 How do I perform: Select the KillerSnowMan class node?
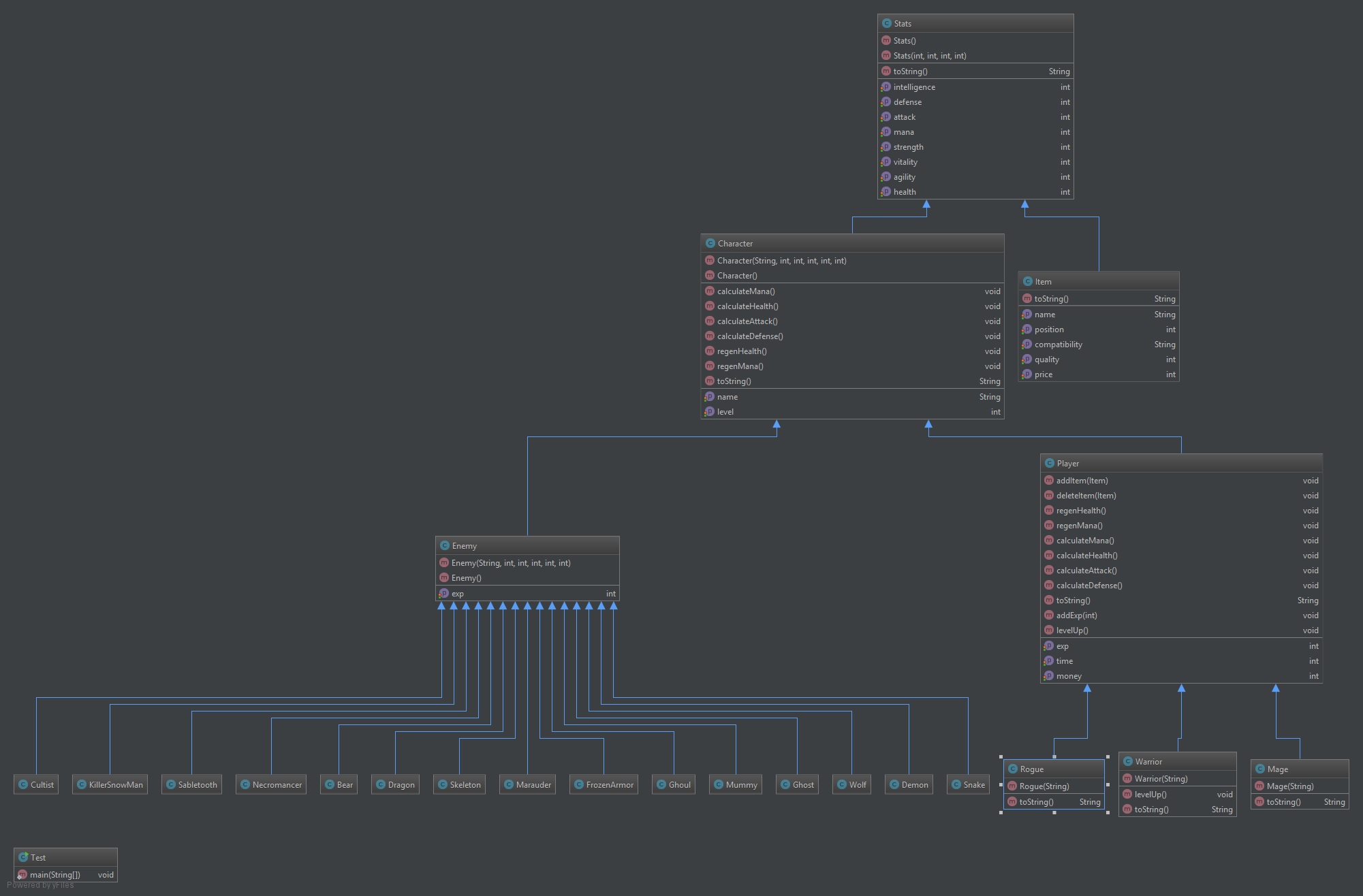110,784
